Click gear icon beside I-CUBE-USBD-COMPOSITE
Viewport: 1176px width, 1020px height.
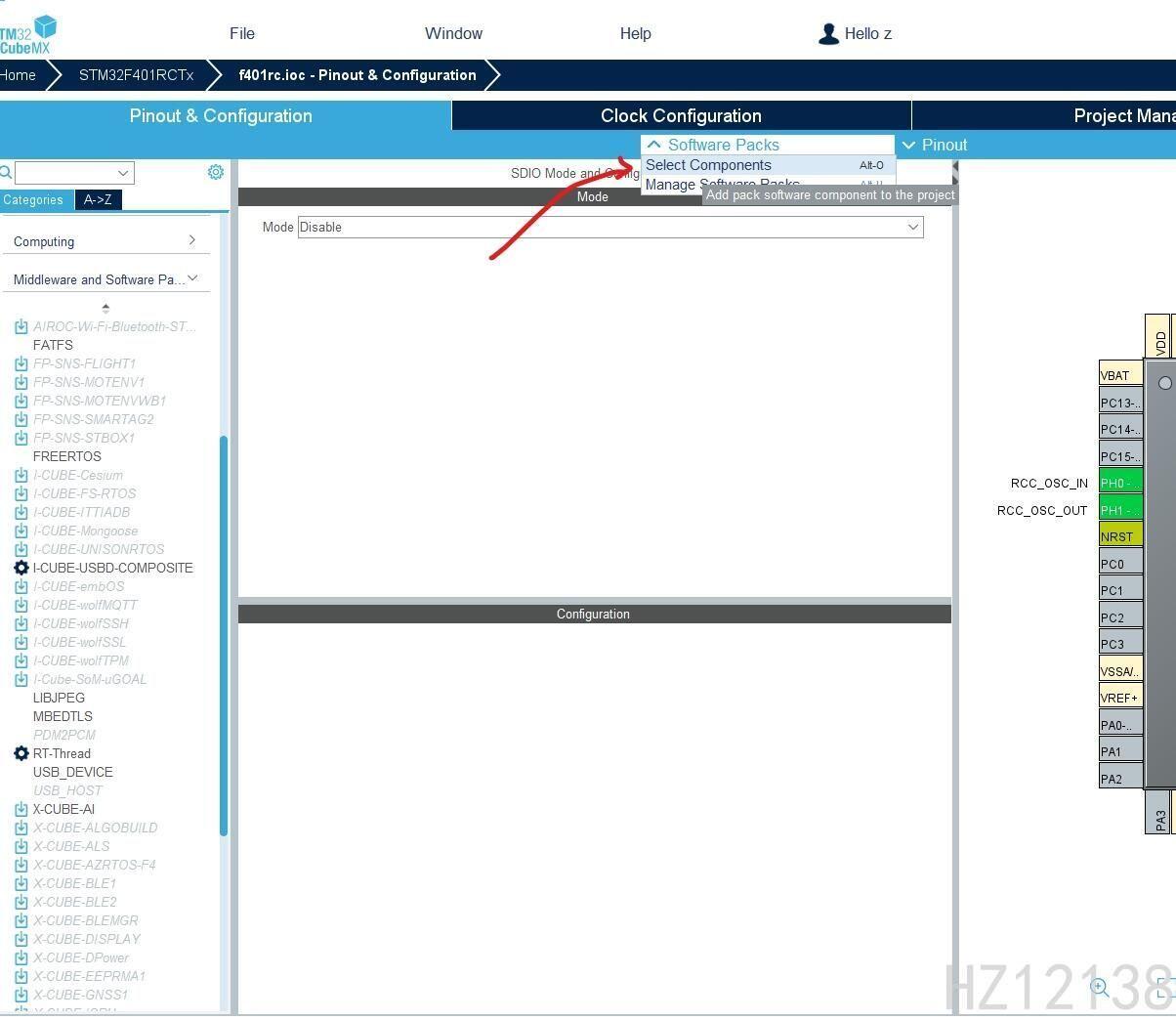pyautogui.click(x=21, y=568)
